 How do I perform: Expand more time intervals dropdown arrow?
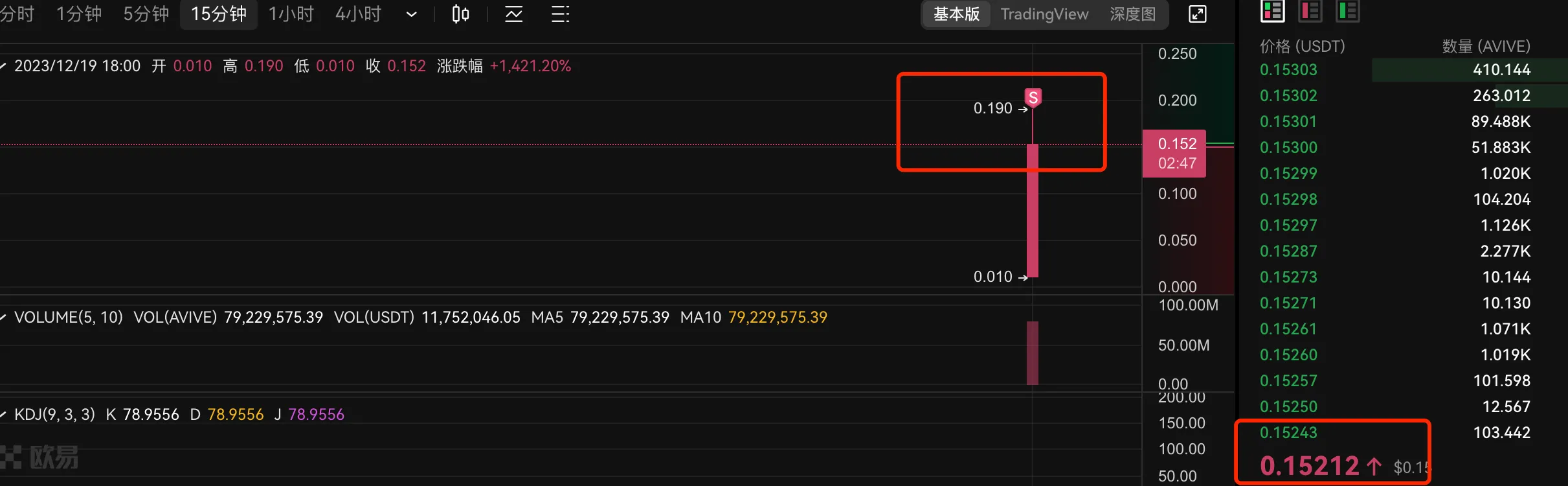pyautogui.click(x=411, y=14)
